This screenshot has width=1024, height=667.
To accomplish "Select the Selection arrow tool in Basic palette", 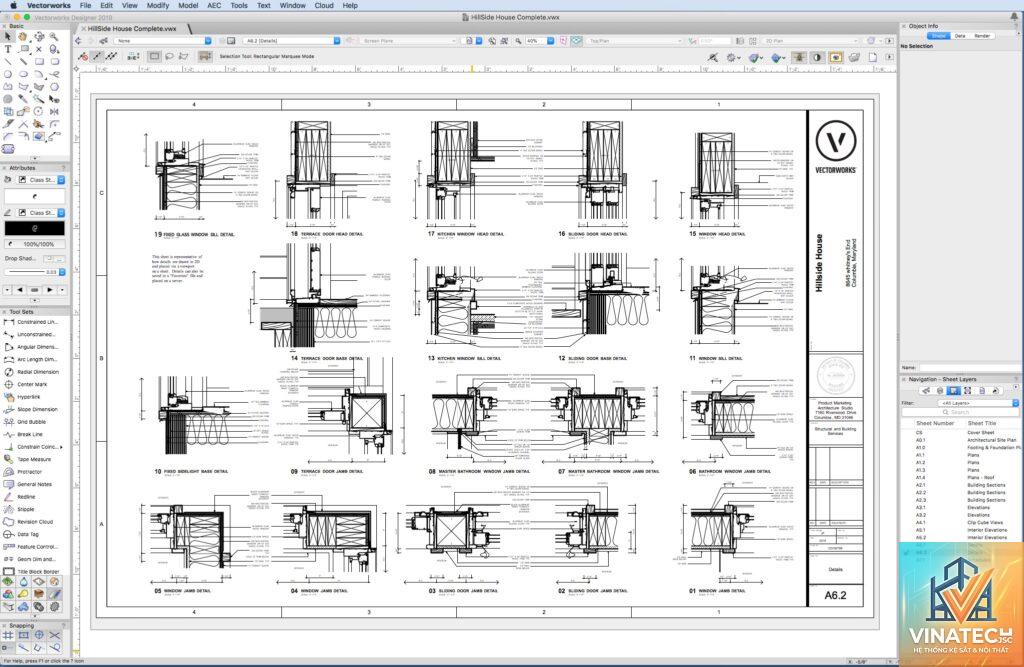I will tap(8, 37).
